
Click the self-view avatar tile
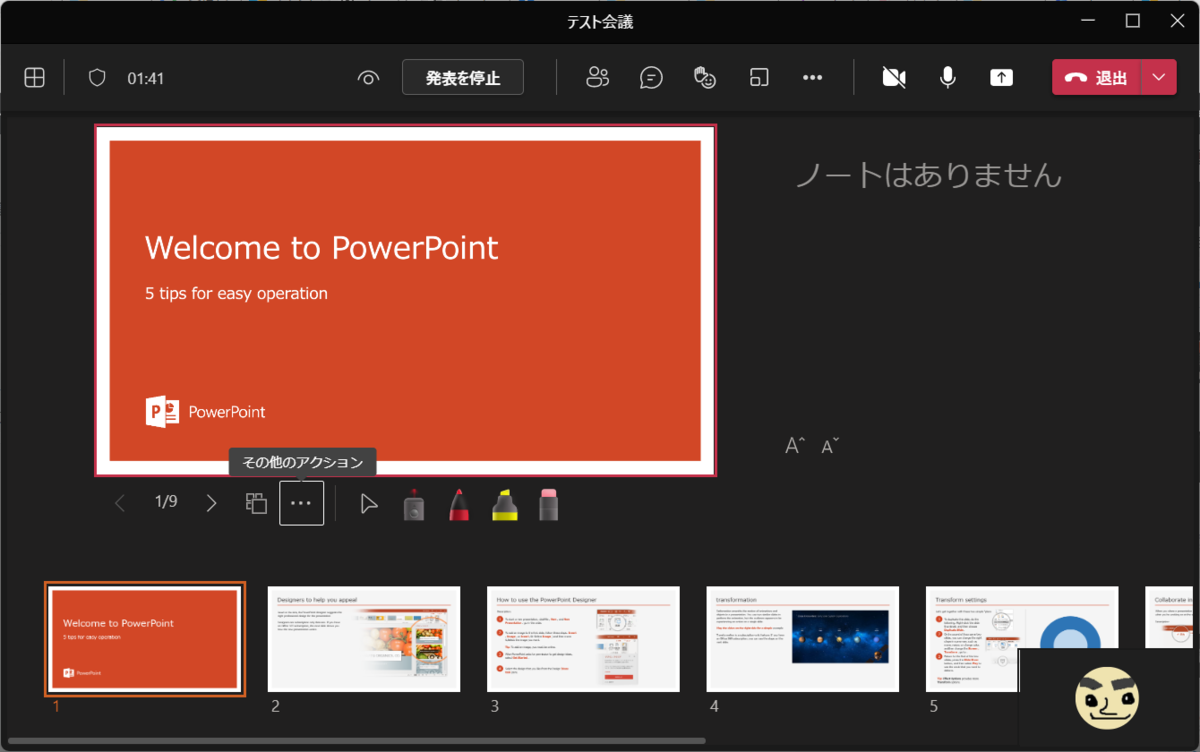coord(1108,698)
